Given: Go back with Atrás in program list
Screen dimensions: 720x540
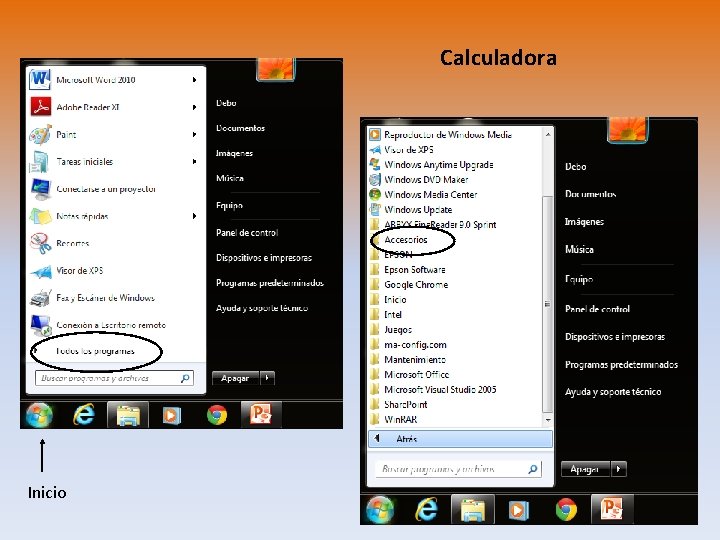Looking at the screenshot, I should pos(460,439).
